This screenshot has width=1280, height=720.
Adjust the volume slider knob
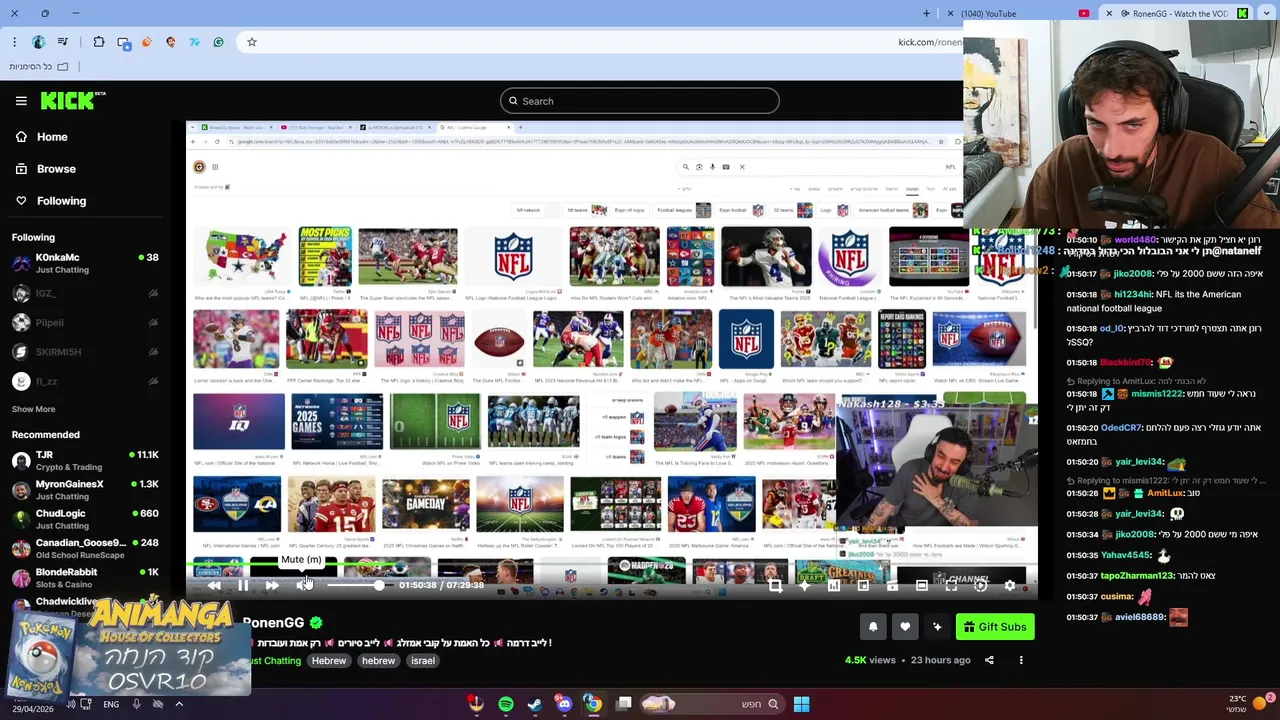coord(379,586)
